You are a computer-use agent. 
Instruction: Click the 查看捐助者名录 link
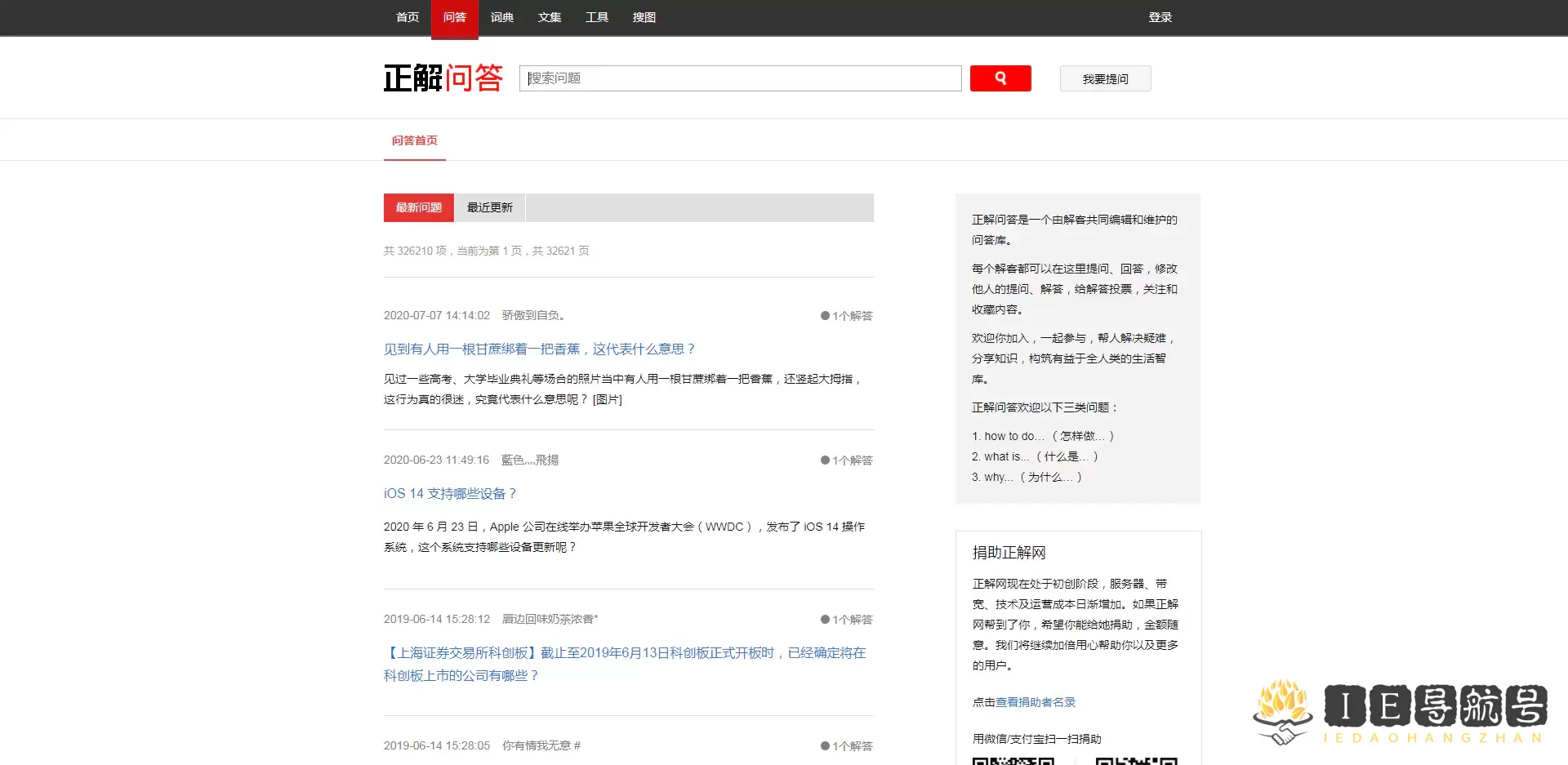click(1035, 702)
